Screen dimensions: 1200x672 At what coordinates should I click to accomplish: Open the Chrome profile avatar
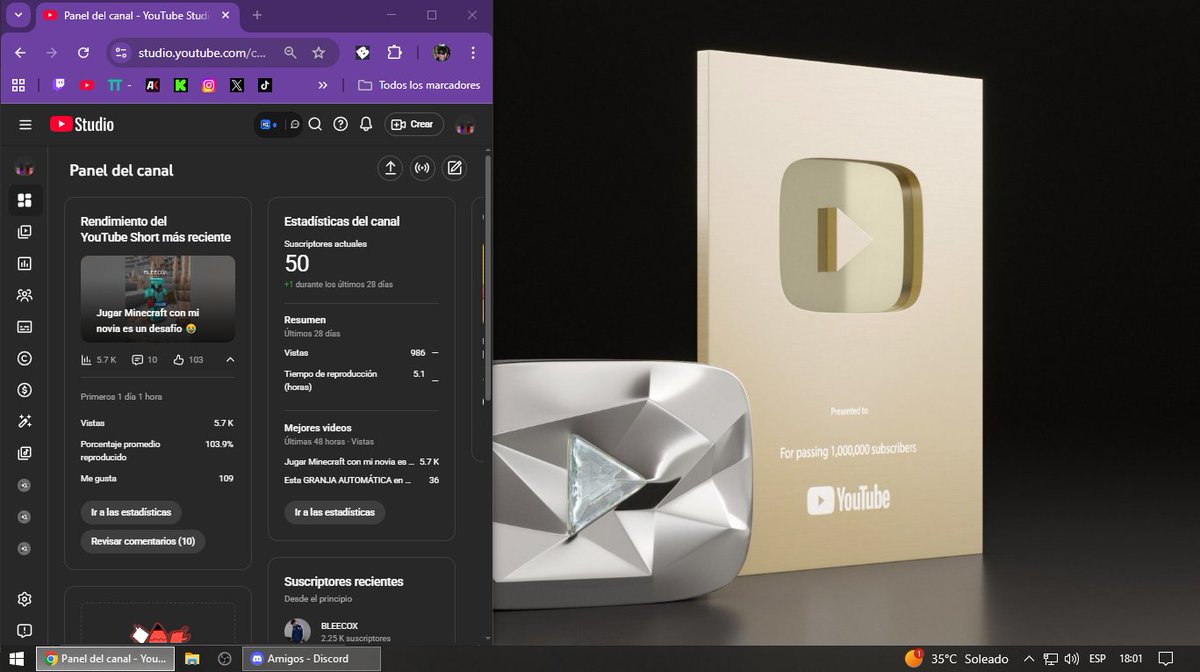(441, 53)
